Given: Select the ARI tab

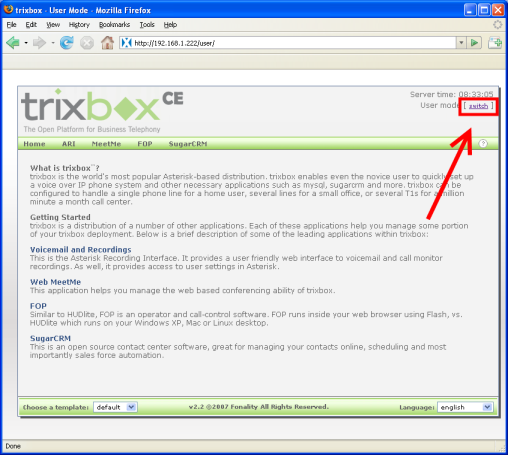Looking at the screenshot, I should click(68, 144).
